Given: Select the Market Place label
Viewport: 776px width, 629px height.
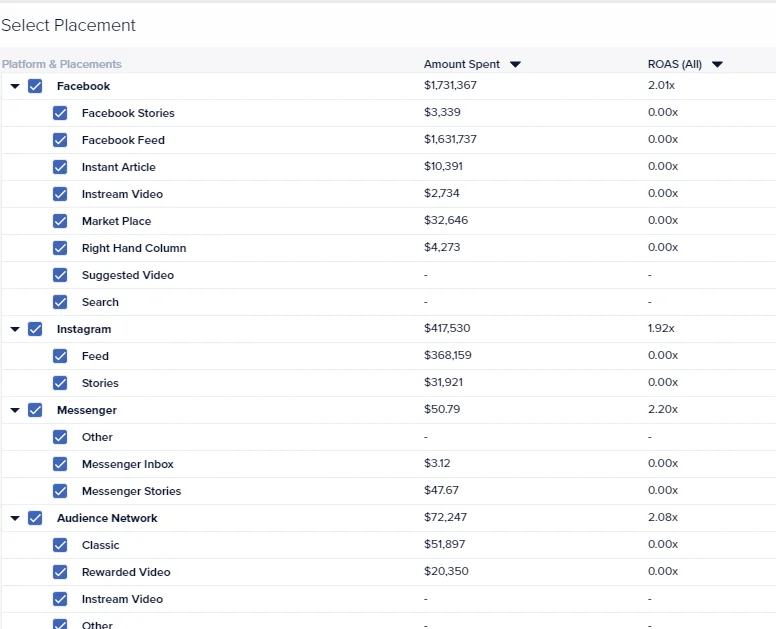Looking at the screenshot, I should click(x=116, y=221).
